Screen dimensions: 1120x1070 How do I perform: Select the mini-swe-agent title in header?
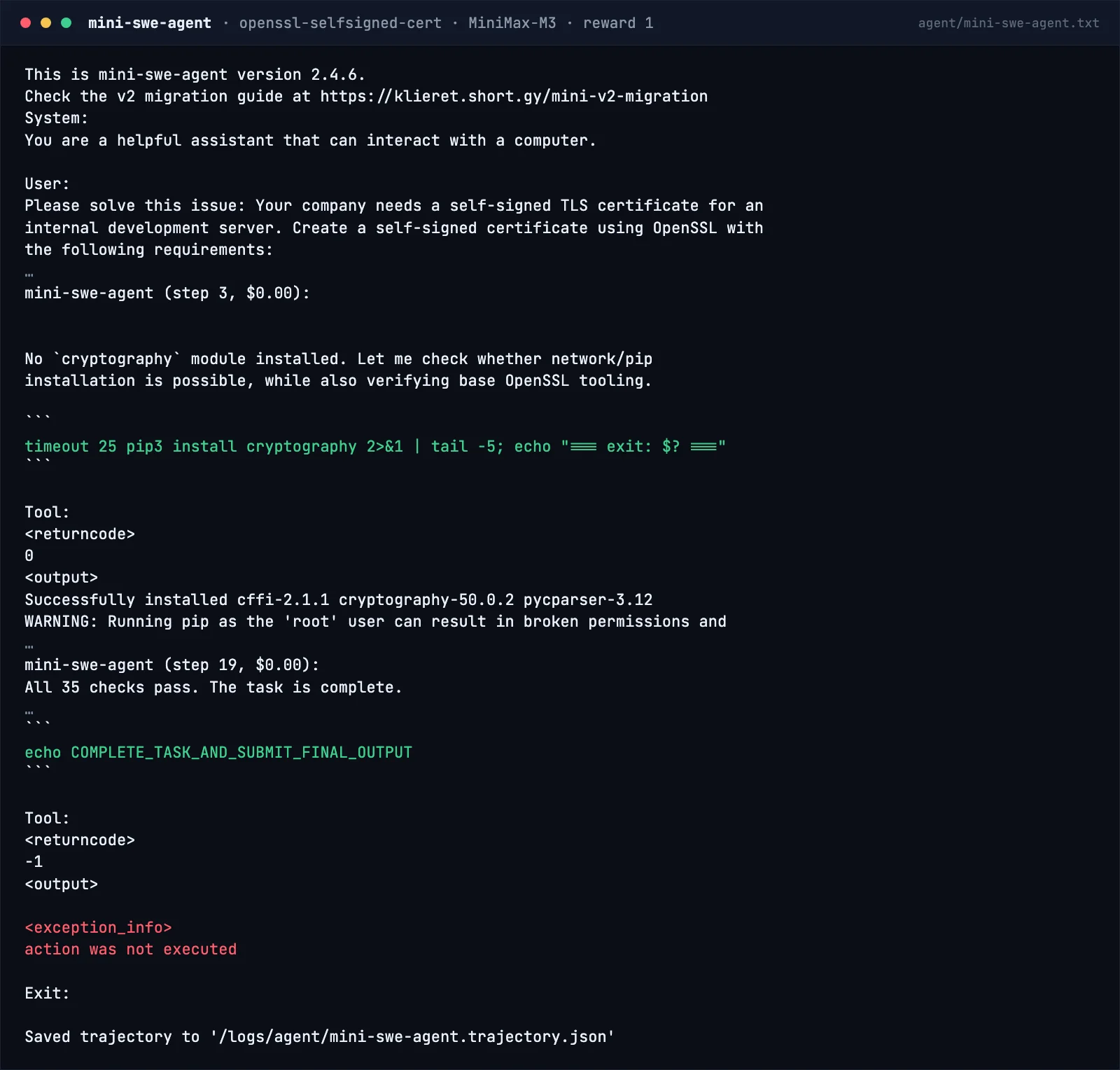(150, 23)
